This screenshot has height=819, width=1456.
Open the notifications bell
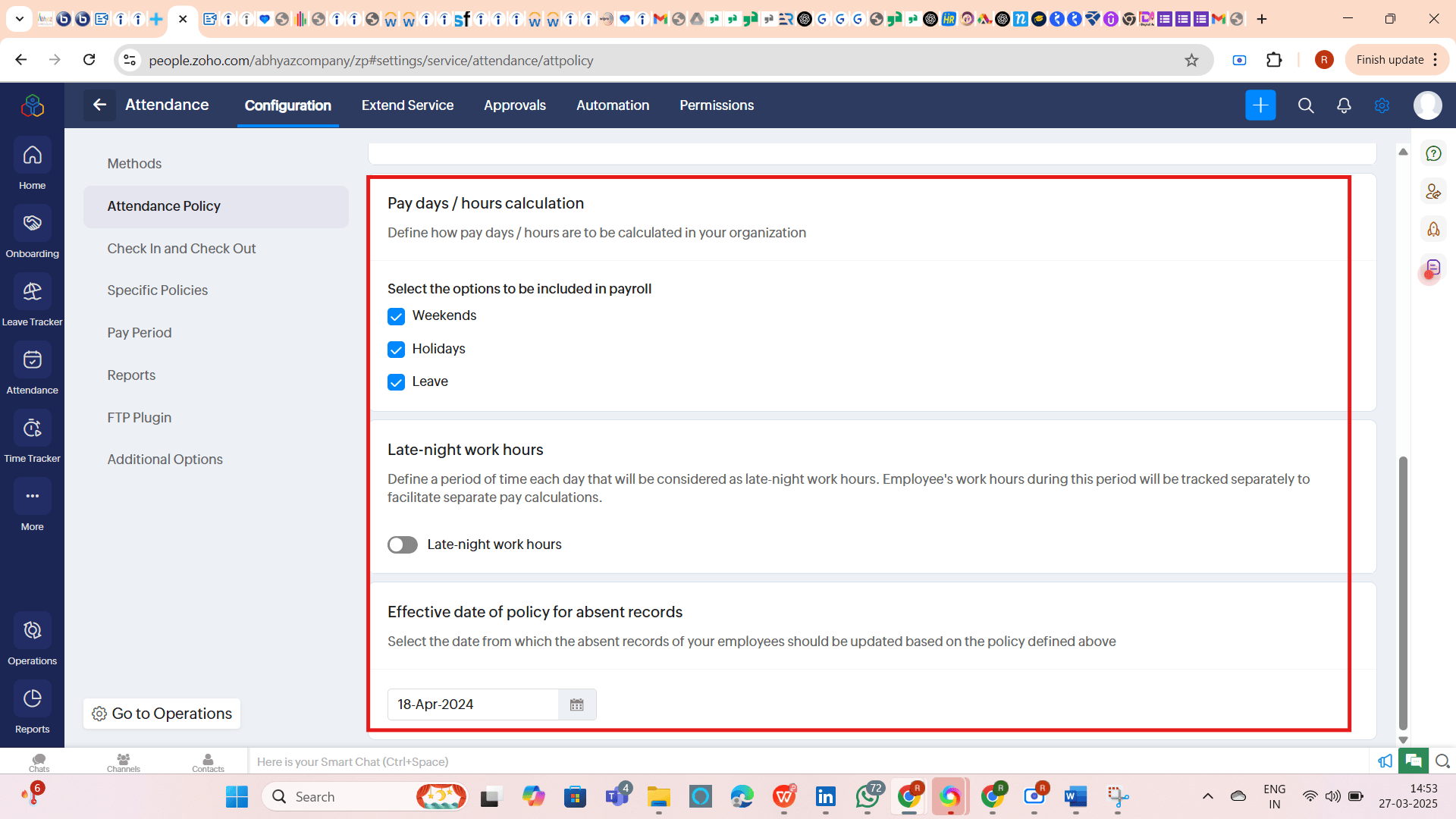tap(1344, 105)
